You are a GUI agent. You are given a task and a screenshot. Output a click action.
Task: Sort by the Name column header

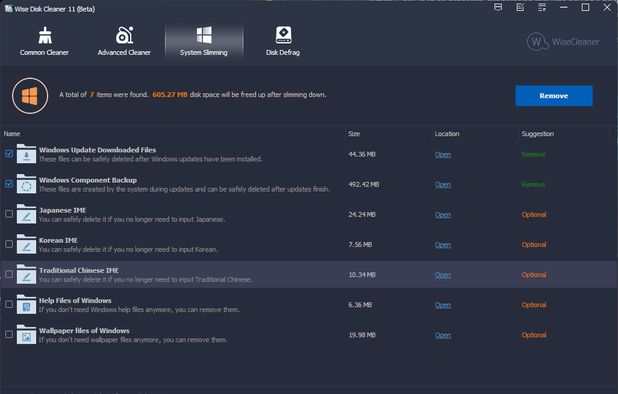point(12,134)
